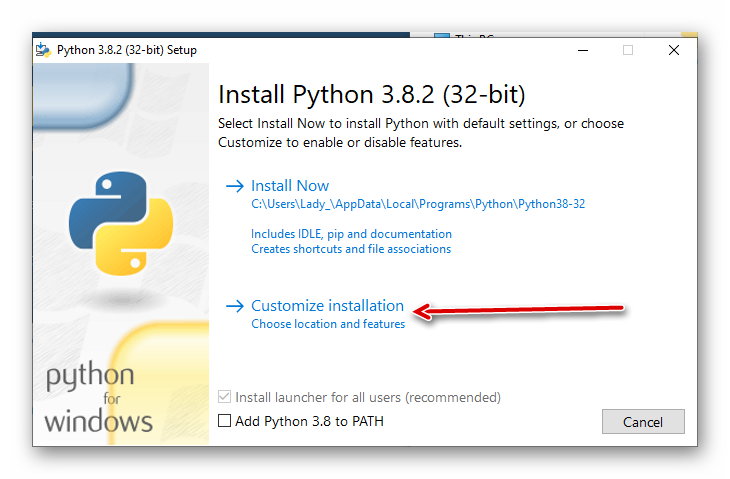Screen dimensions: 730x479
Task: Toggle Install launcher for all users checkbox
Action: (x=224, y=397)
